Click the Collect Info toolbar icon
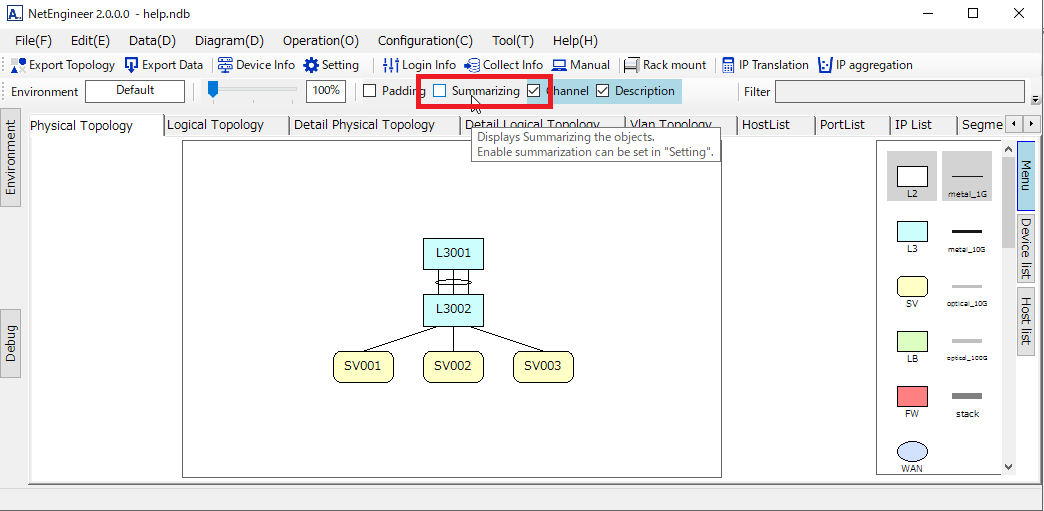Viewport: 1044px width, 511px height. [472, 65]
